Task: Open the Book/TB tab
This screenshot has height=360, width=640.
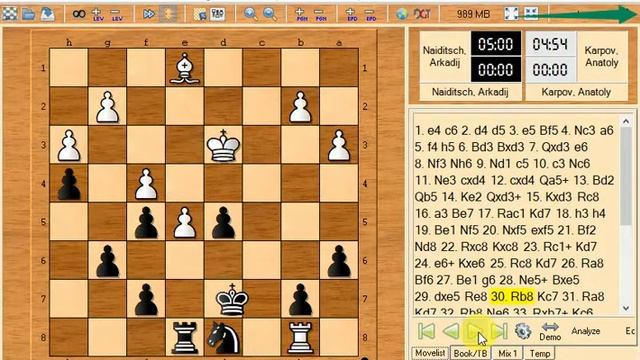Action: pos(470,353)
